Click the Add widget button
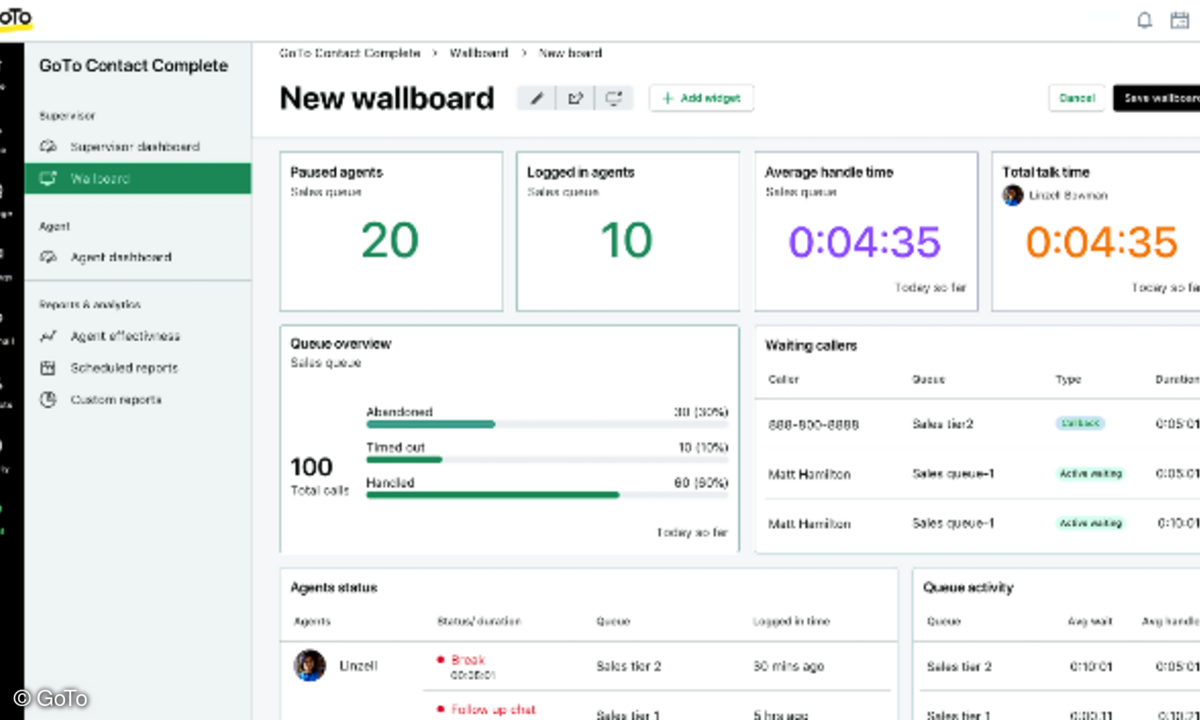The height and width of the screenshot is (720, 1200). [701, 98]
